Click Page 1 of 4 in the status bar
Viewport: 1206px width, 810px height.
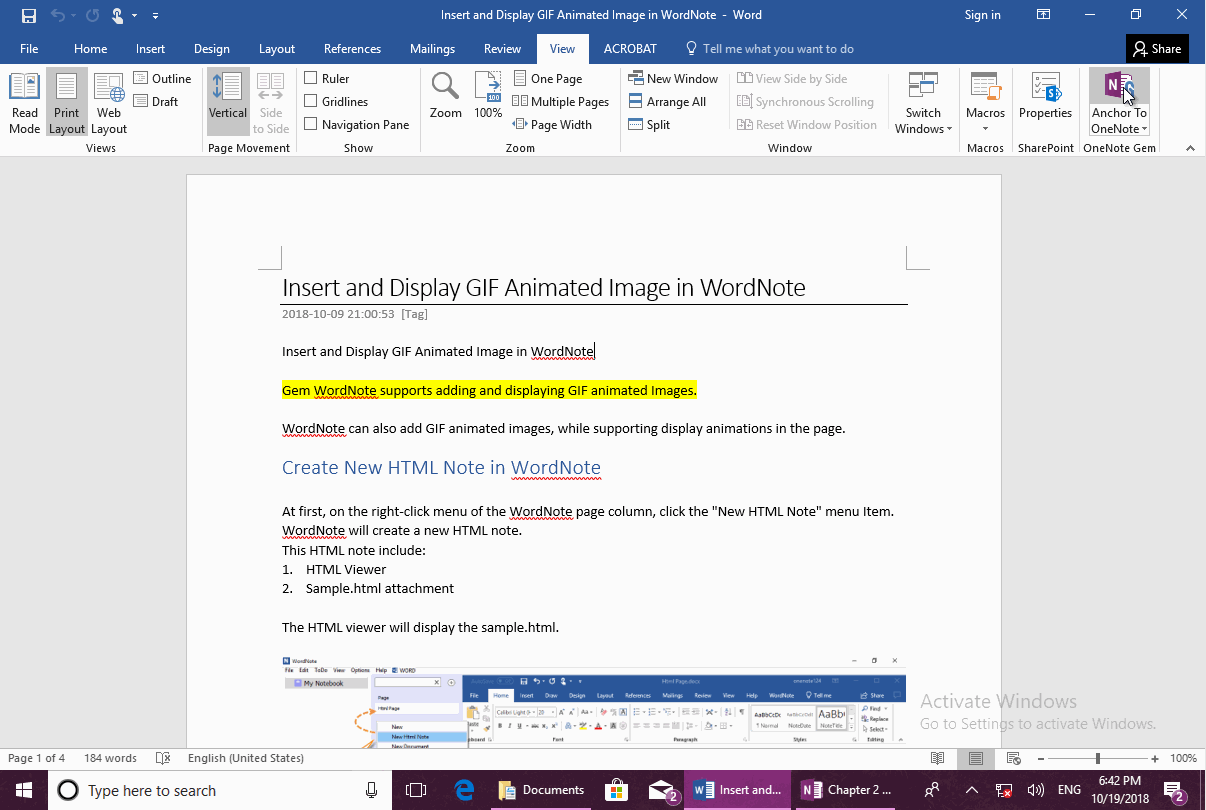[x=37, y=759]
